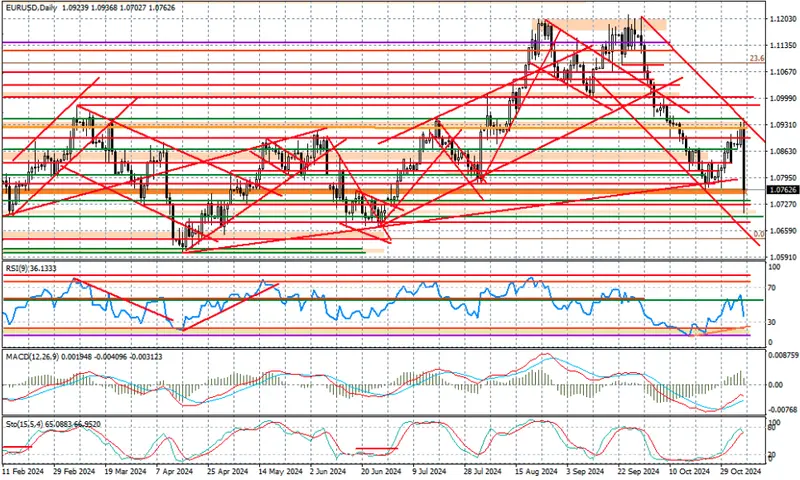The height and width of the screenshot is (480, 800).
Task: Click the 25 Apr 2024 date label
Action: click(x=229, y=471)
